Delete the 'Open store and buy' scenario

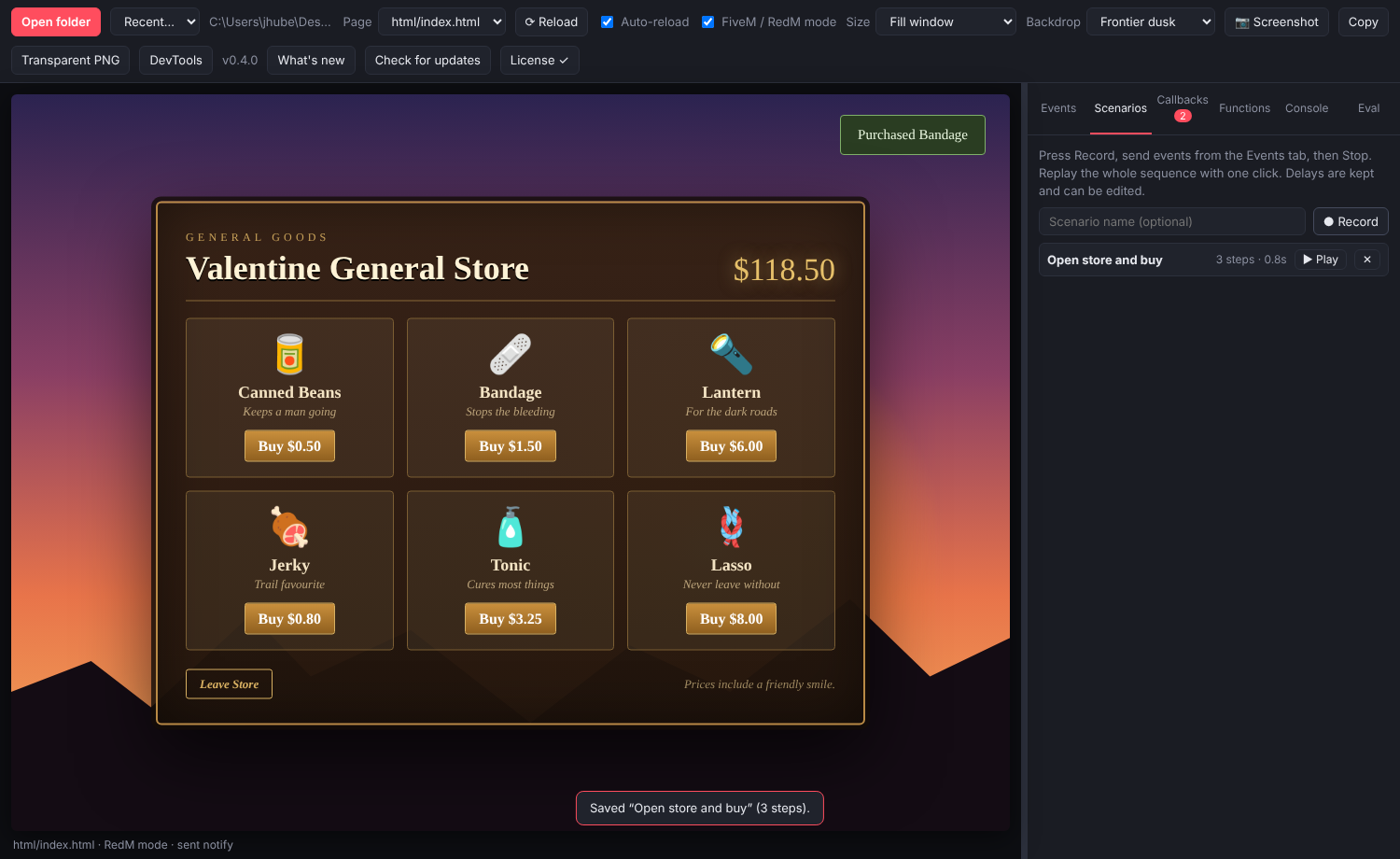tap(1367, 260)
